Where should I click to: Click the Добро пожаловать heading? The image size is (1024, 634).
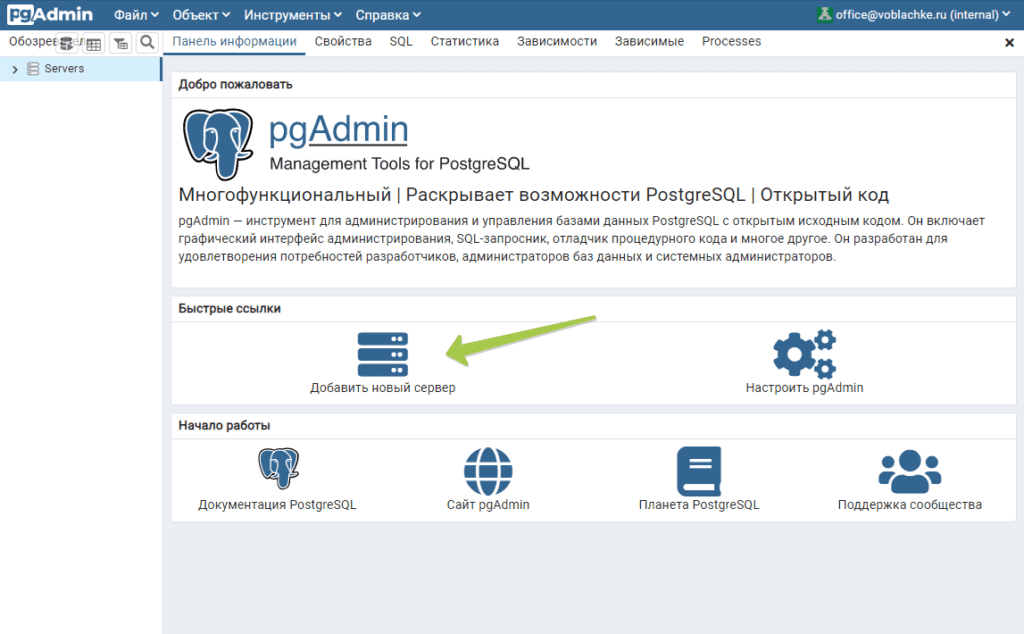(x=235, y=84)
